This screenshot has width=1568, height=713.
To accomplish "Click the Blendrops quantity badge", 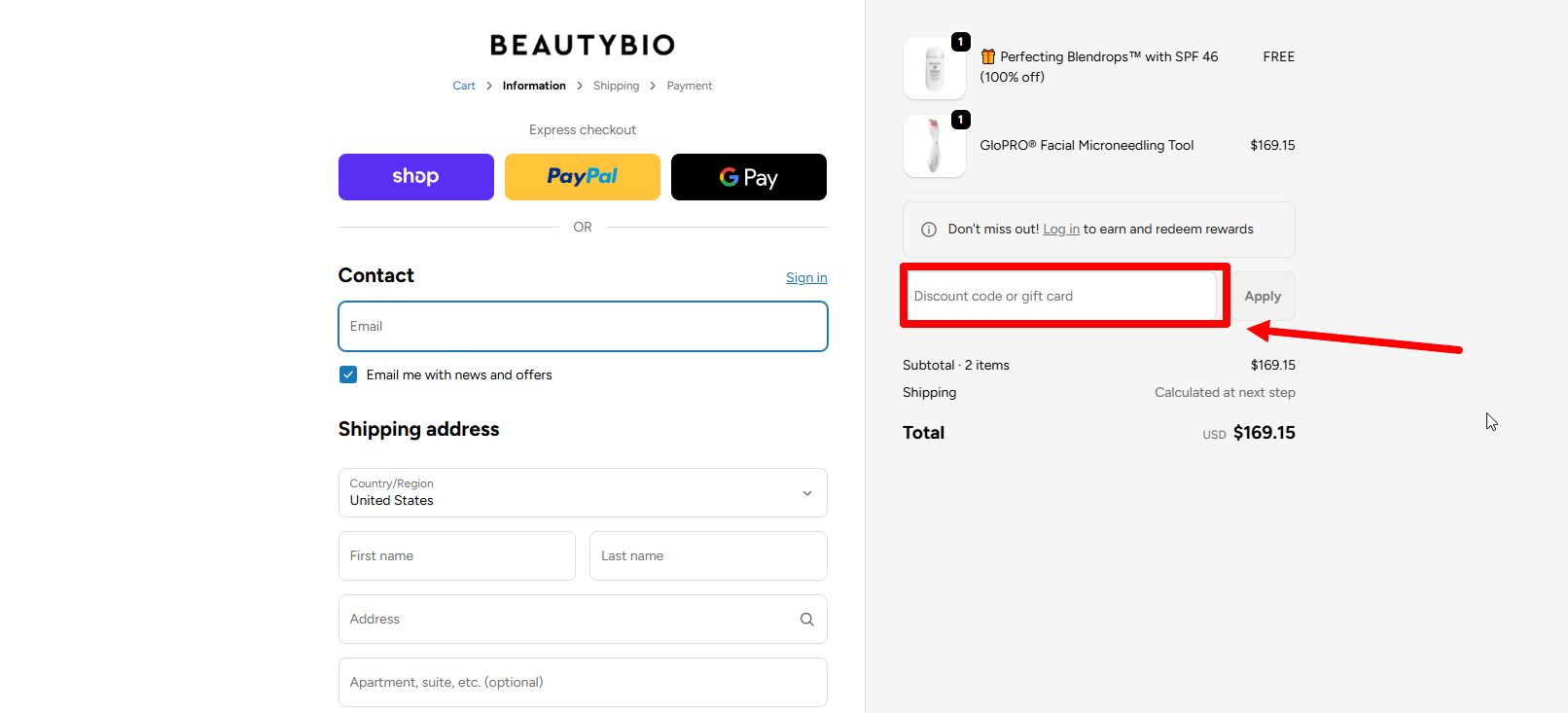I will coord(960,41).
